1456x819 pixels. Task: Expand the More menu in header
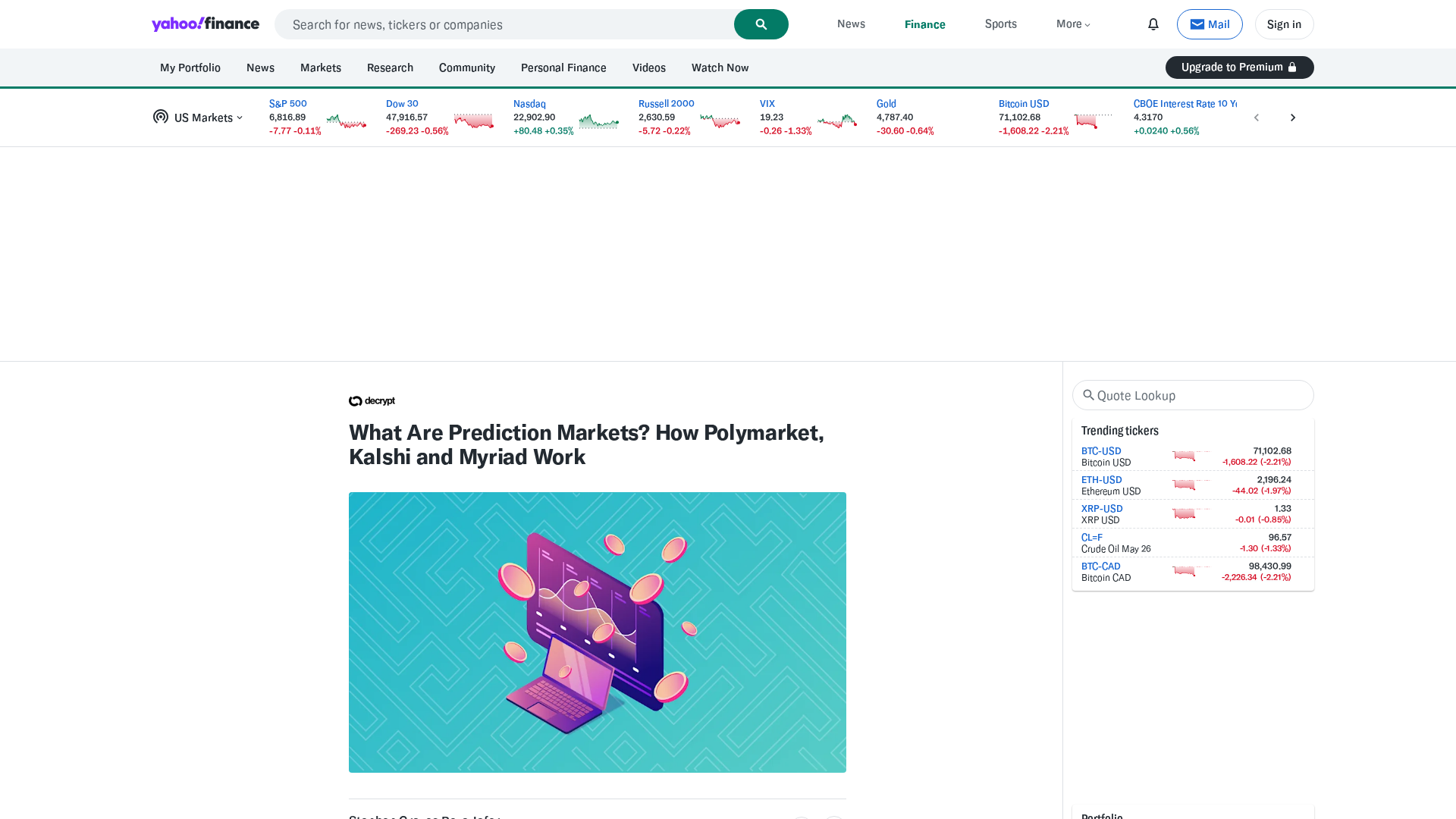tap(1073, 24)
